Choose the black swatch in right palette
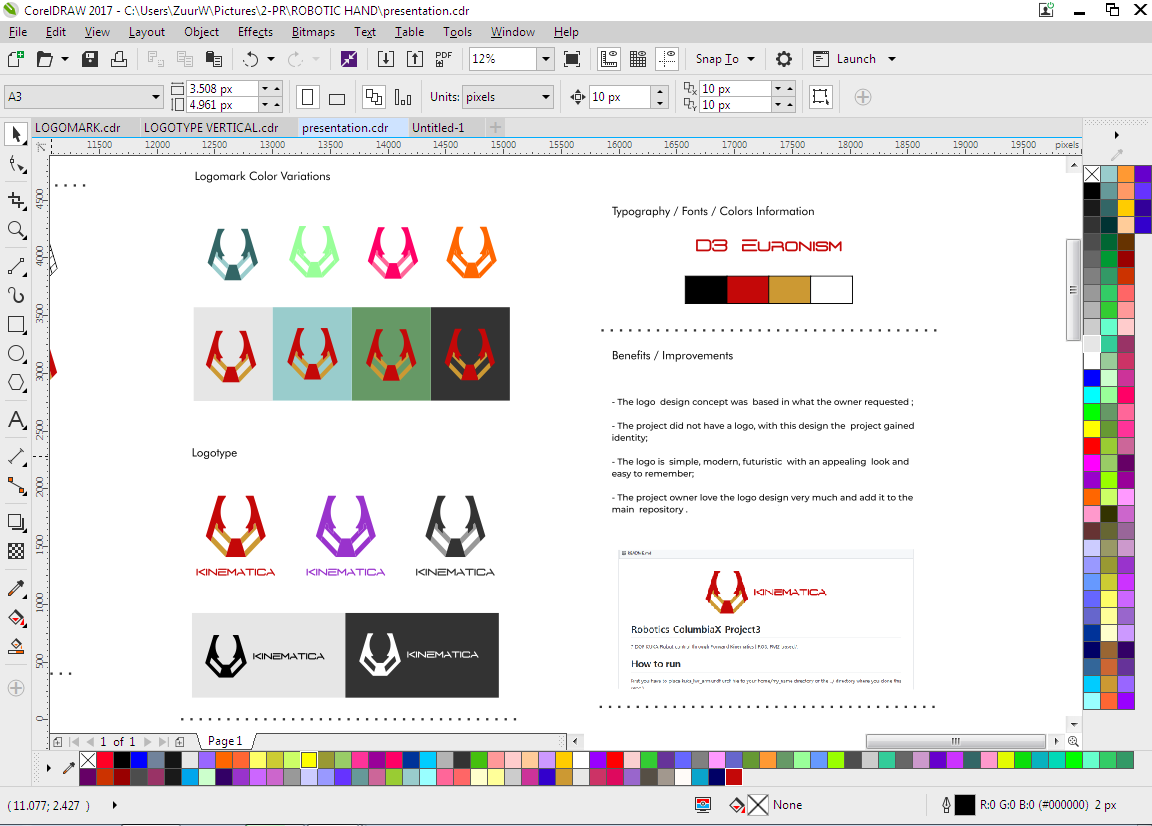 [1092, 191]
